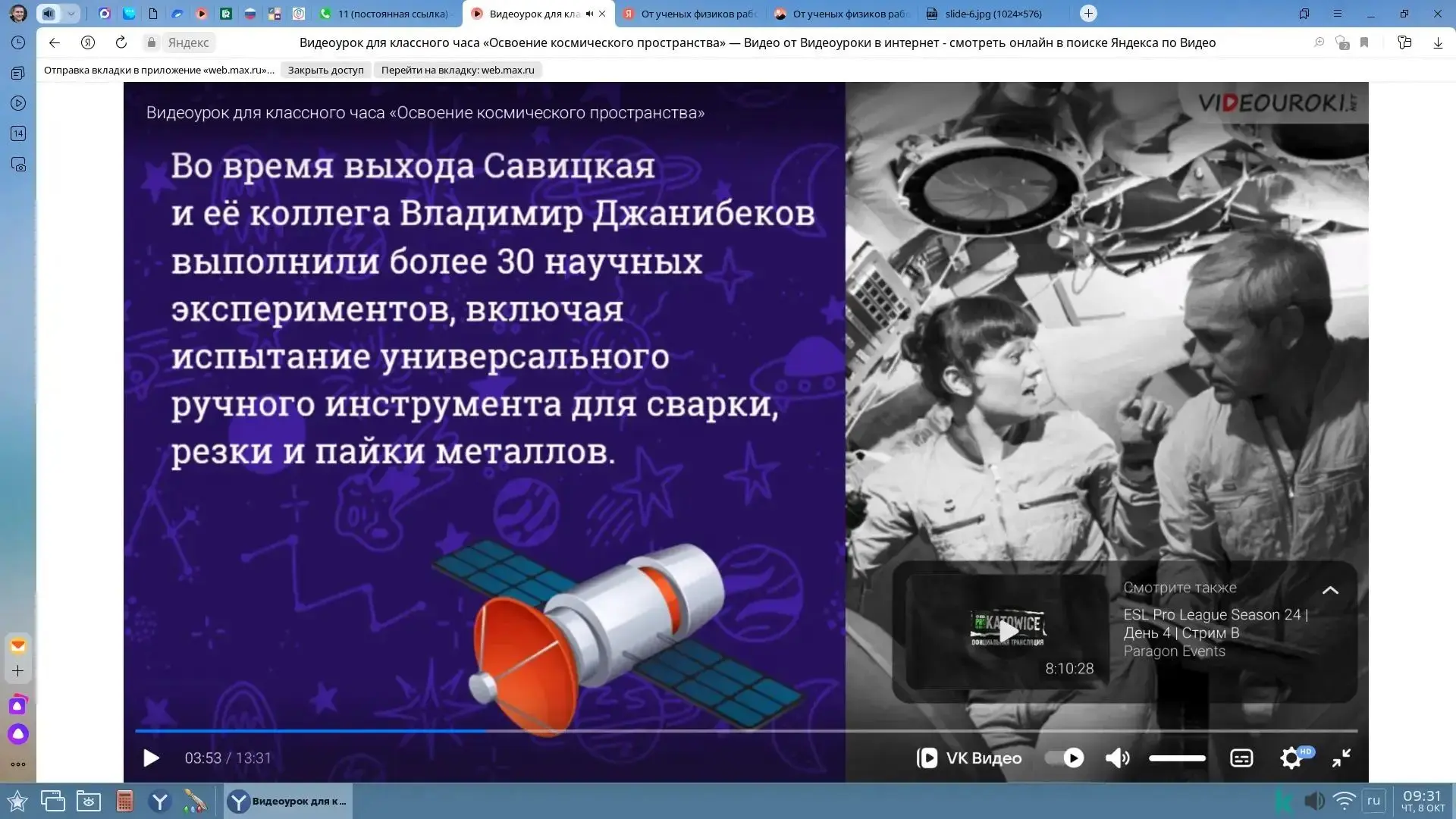The height and width of the screenshot is (819, 1456).
Task: Open the browser main menu
Action: click(1338, 14)
